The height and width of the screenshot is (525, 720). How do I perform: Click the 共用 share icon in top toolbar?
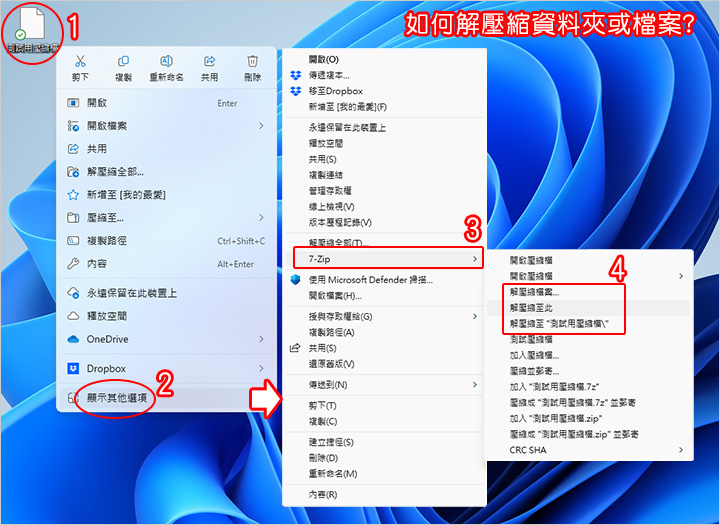[209, 61]
